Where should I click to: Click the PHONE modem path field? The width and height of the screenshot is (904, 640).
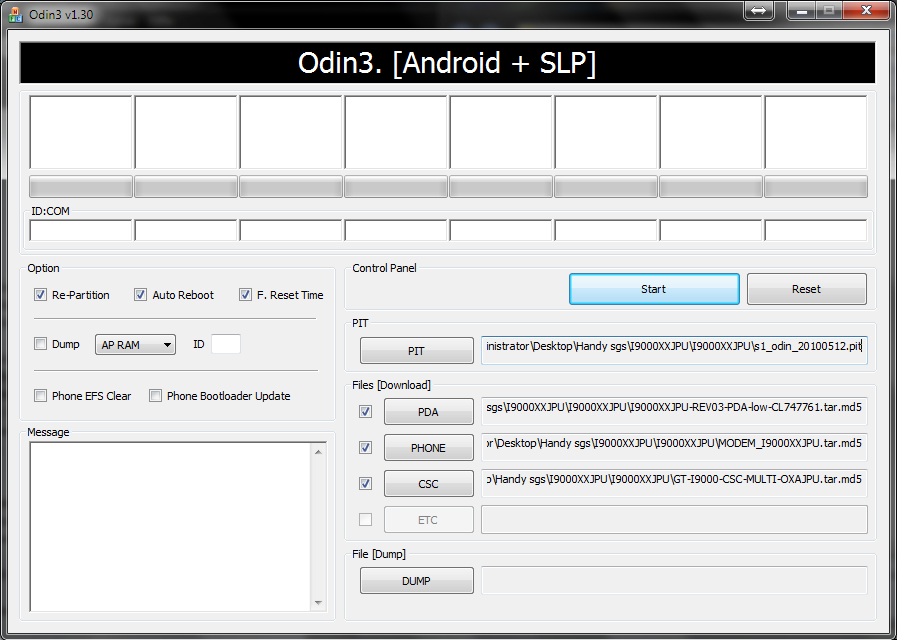click(674, 447)
